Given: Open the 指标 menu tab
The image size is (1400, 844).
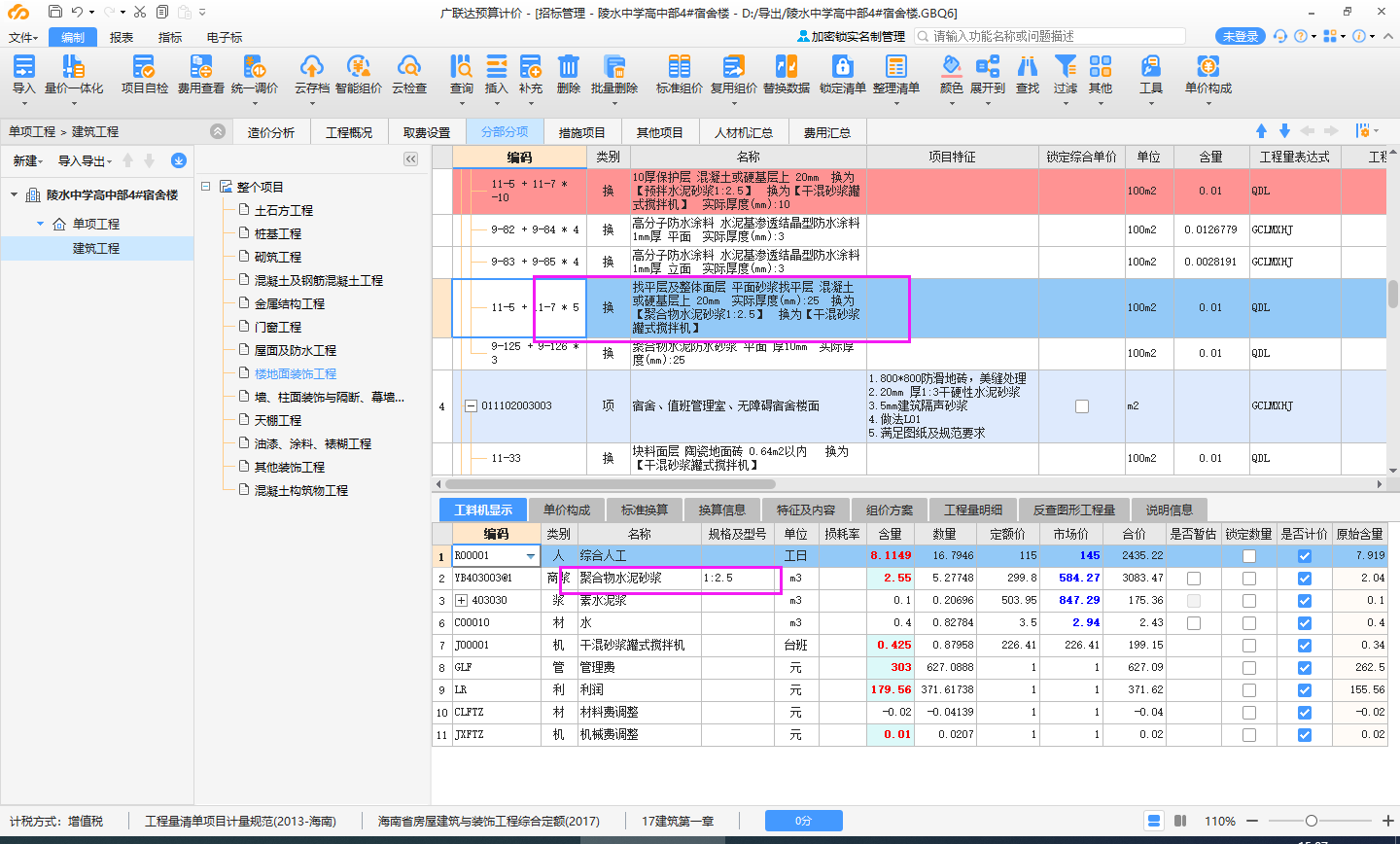Looking at the screenshot, I should (170, 37).
